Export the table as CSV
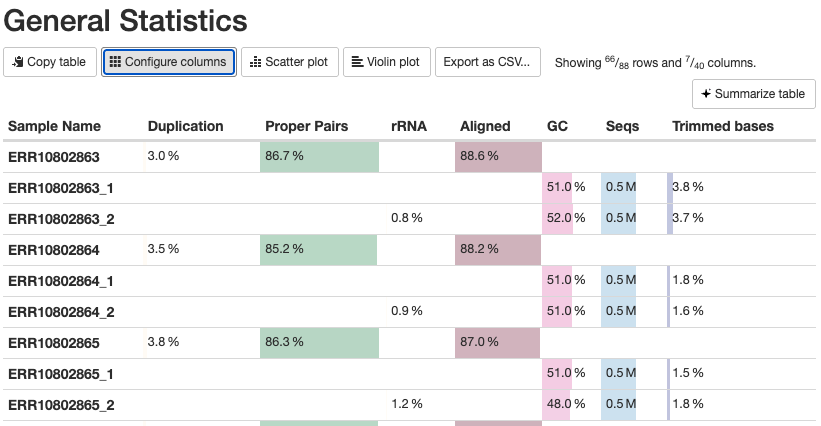 (x=488, y=62)
